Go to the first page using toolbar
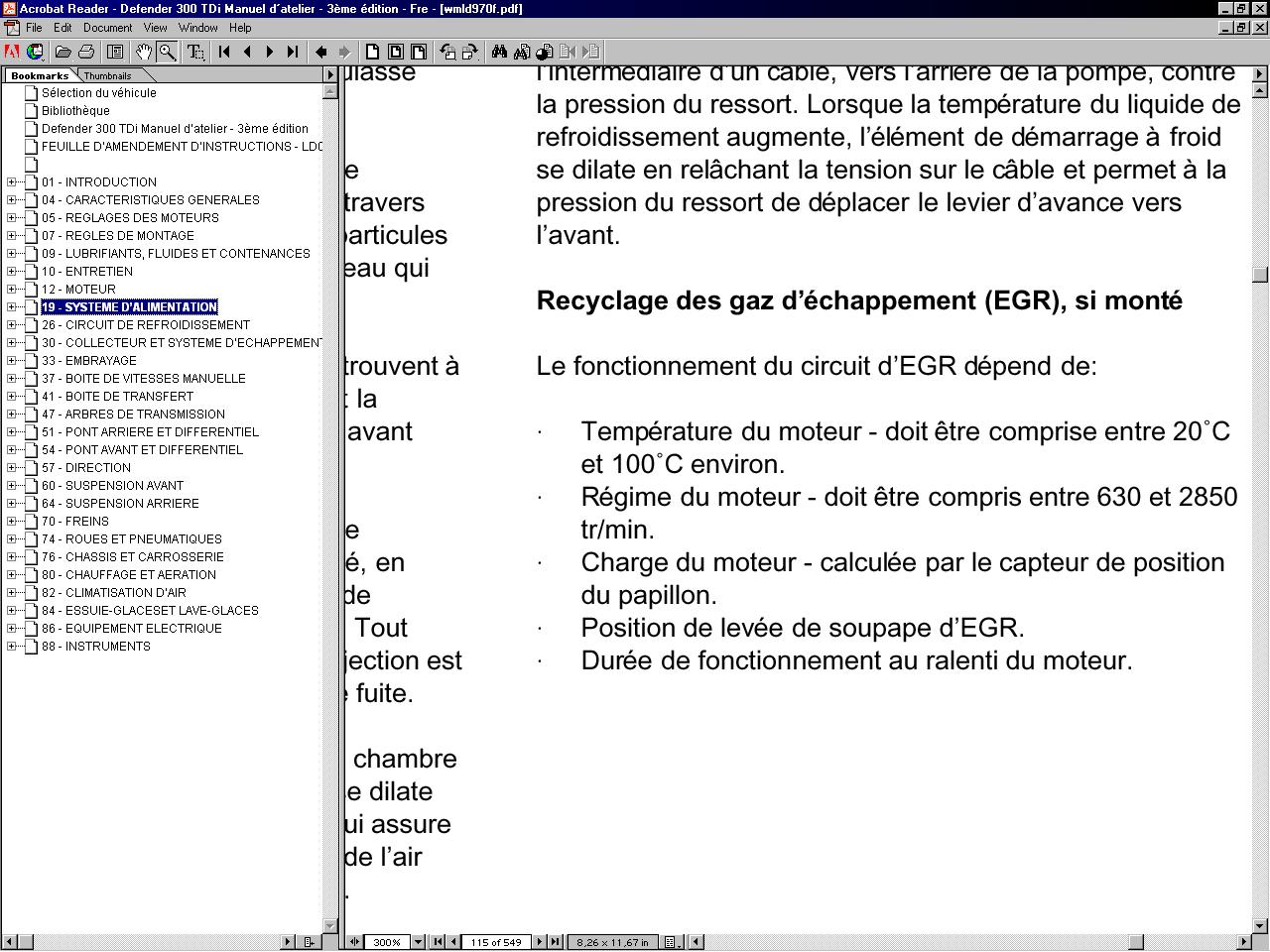Screen dimensions: 1270x952 [x=225, y=52]
